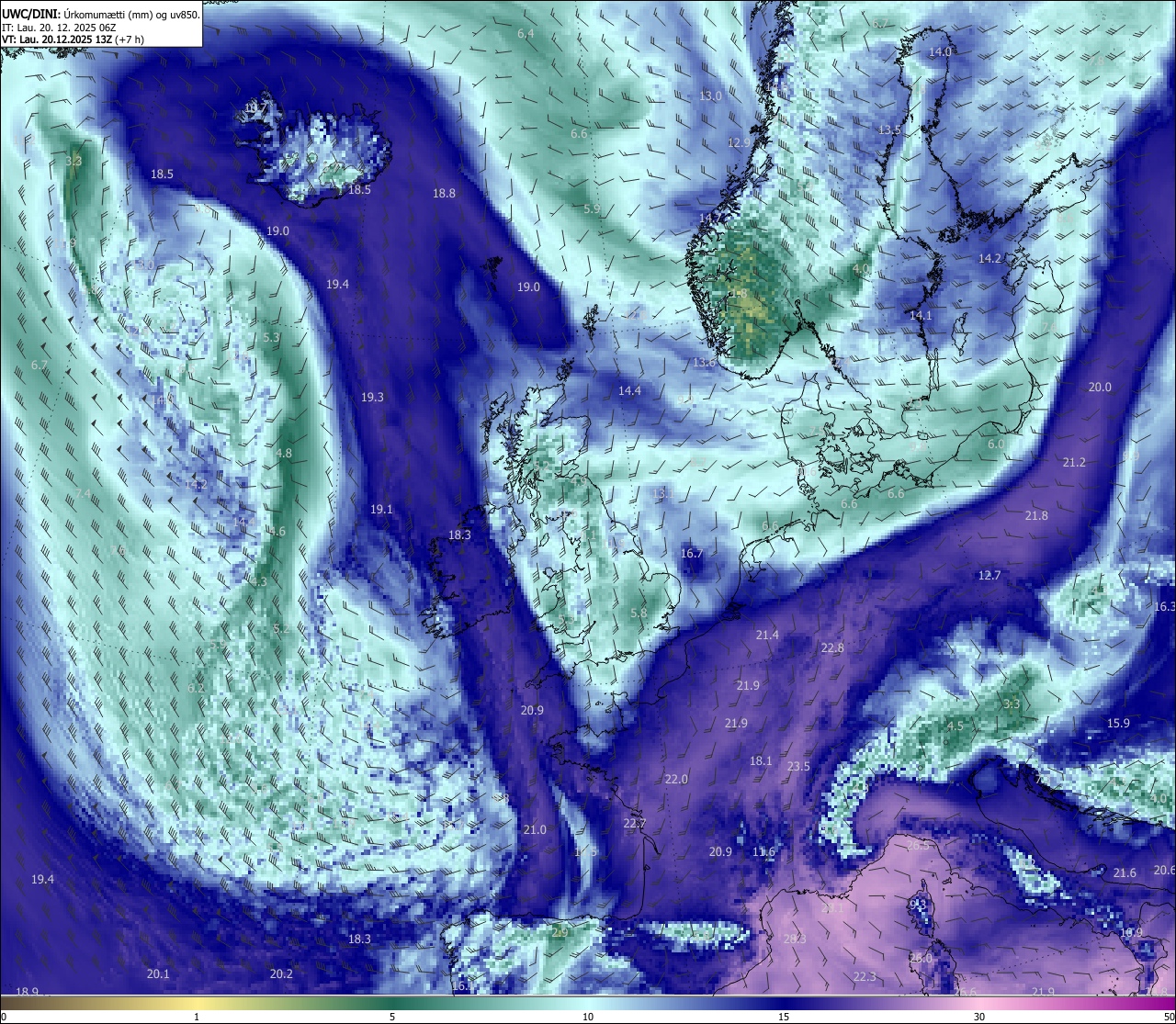
Task: Click the 21.6 value label
Action: coord(1125,873)
